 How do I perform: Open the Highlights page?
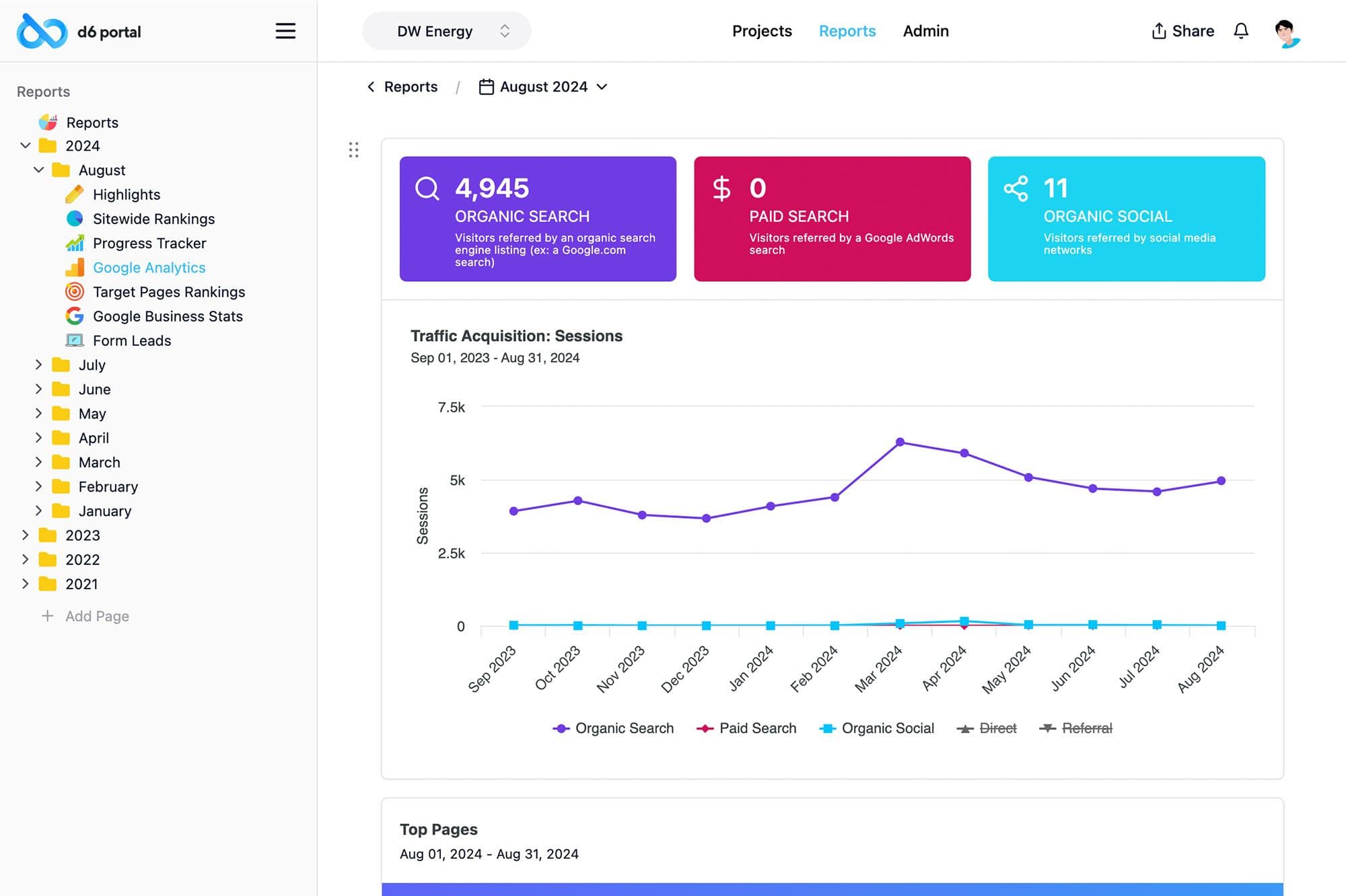pos(127,194)
